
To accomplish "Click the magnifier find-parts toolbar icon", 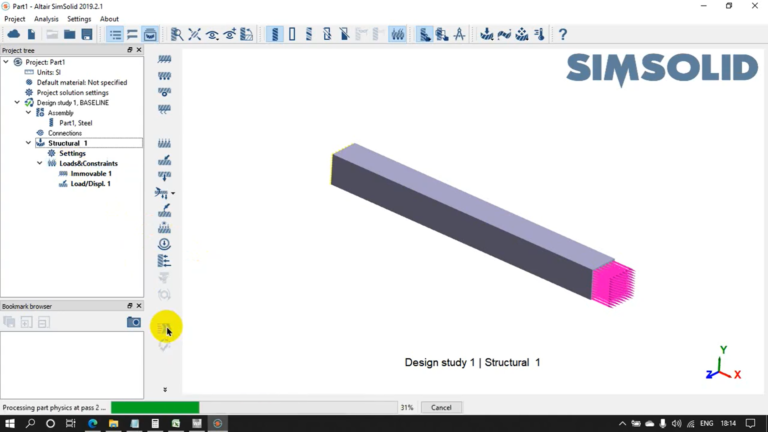I will click(177, 34).
